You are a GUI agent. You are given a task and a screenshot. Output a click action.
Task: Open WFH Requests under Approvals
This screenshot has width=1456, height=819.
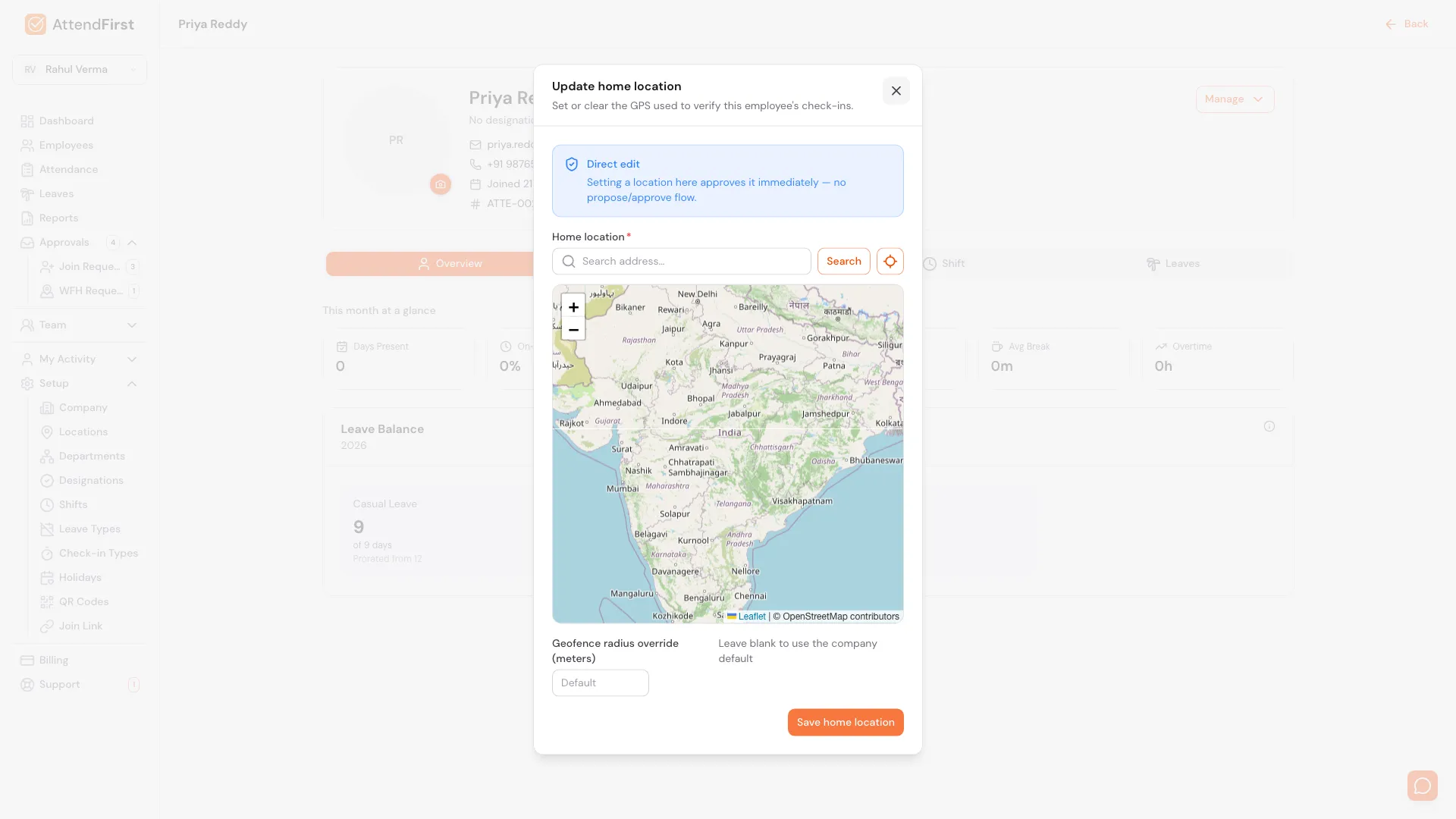point(89,291)
